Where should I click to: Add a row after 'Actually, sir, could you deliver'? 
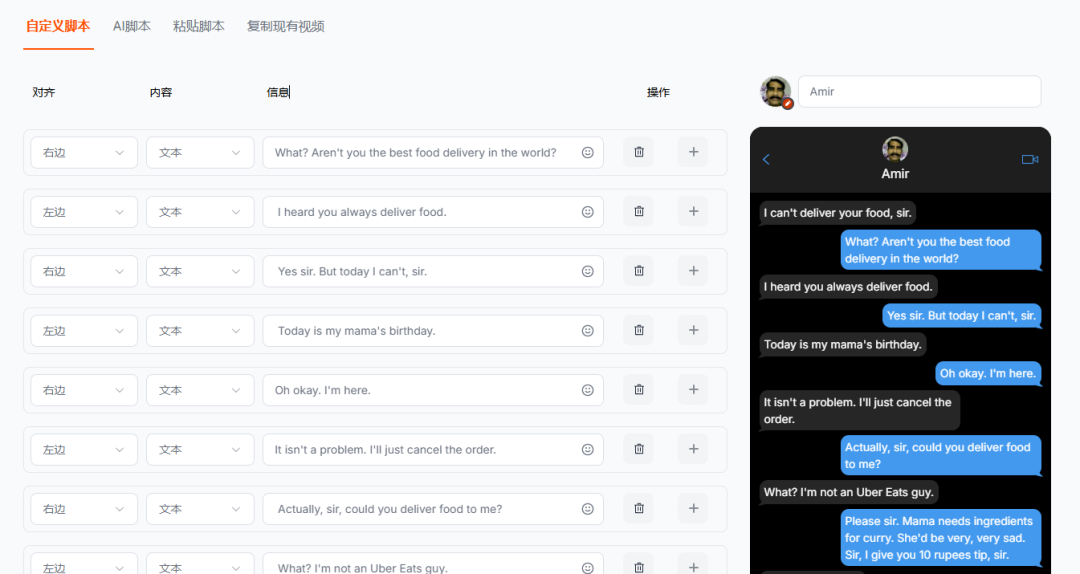693,508
